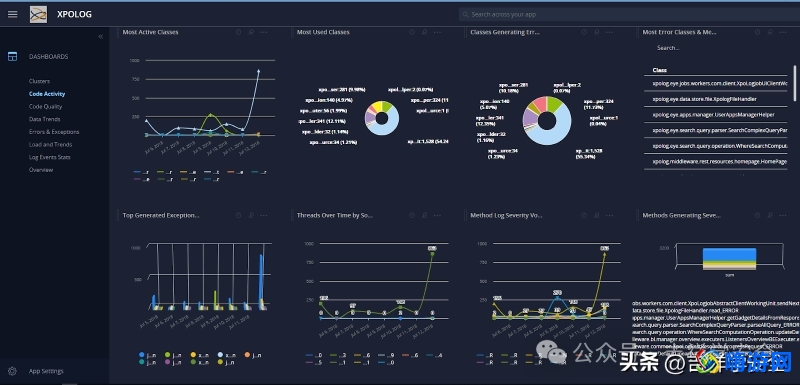Click the search across your app field
The height and width of the screenshot is (385, 800).
[629, 14]
